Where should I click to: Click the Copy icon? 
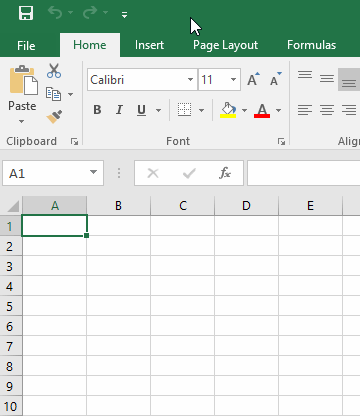(x=53, y=94)
